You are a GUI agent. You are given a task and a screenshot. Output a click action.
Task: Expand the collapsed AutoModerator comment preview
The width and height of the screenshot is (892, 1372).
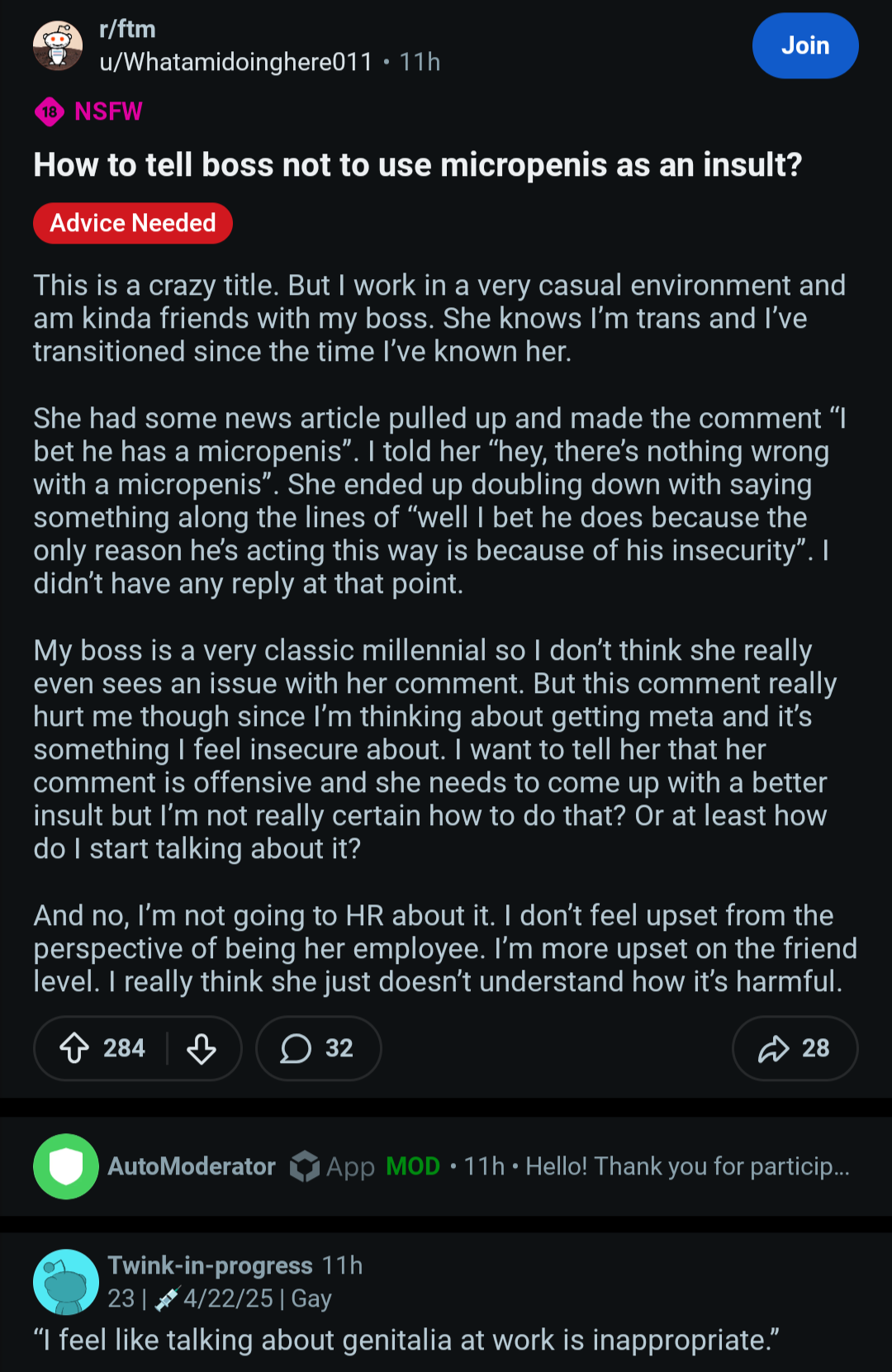[x=687, y=1166]
